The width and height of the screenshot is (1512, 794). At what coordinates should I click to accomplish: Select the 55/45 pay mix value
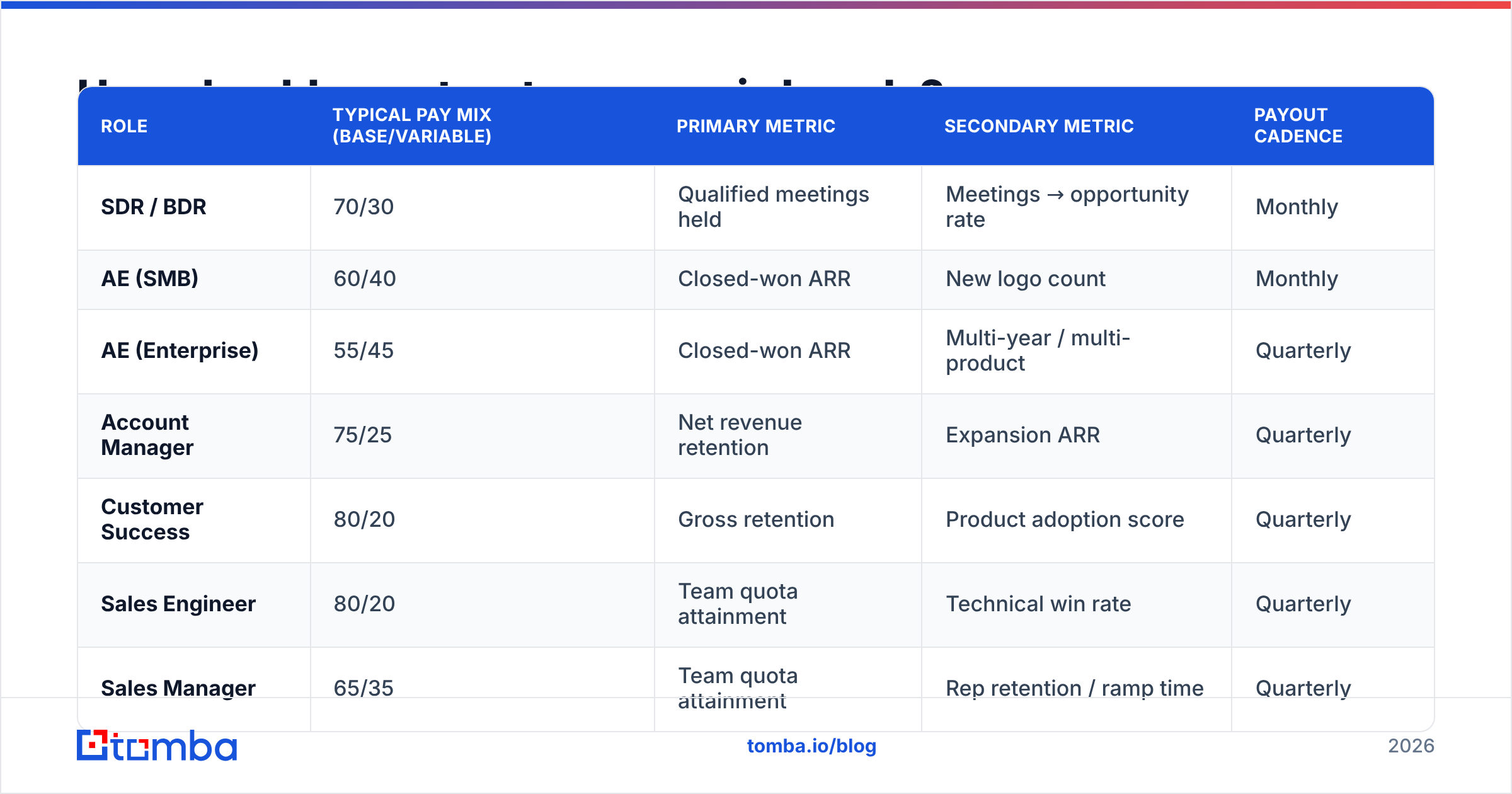(x=364, y=350)
